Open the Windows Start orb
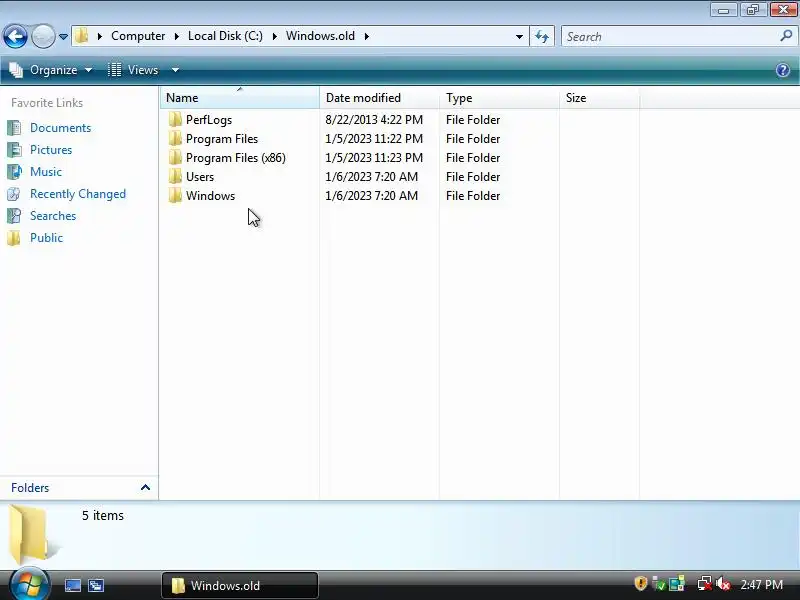 click(x=30, y=584)
